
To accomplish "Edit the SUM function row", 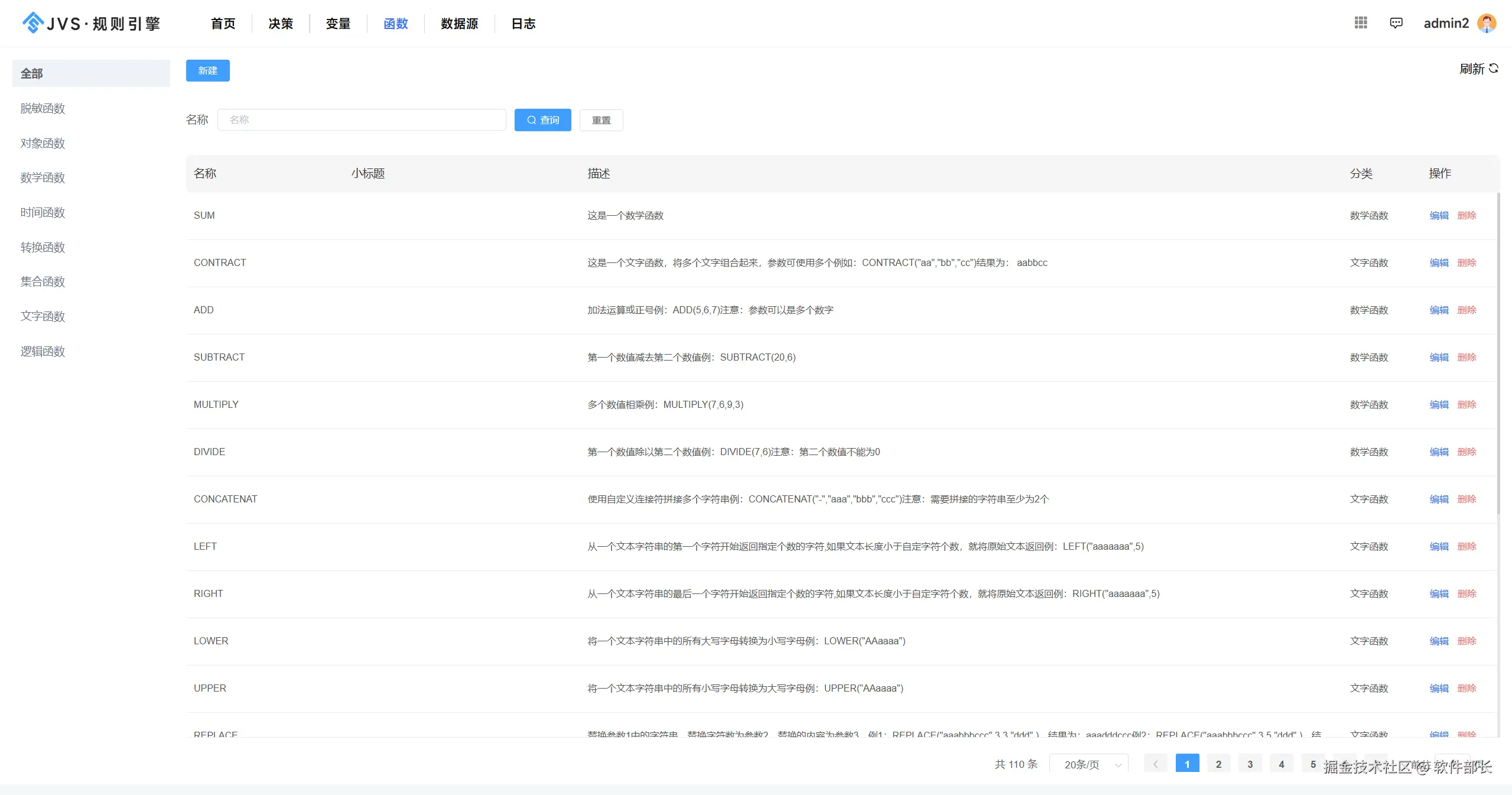I will (1439, 215).
